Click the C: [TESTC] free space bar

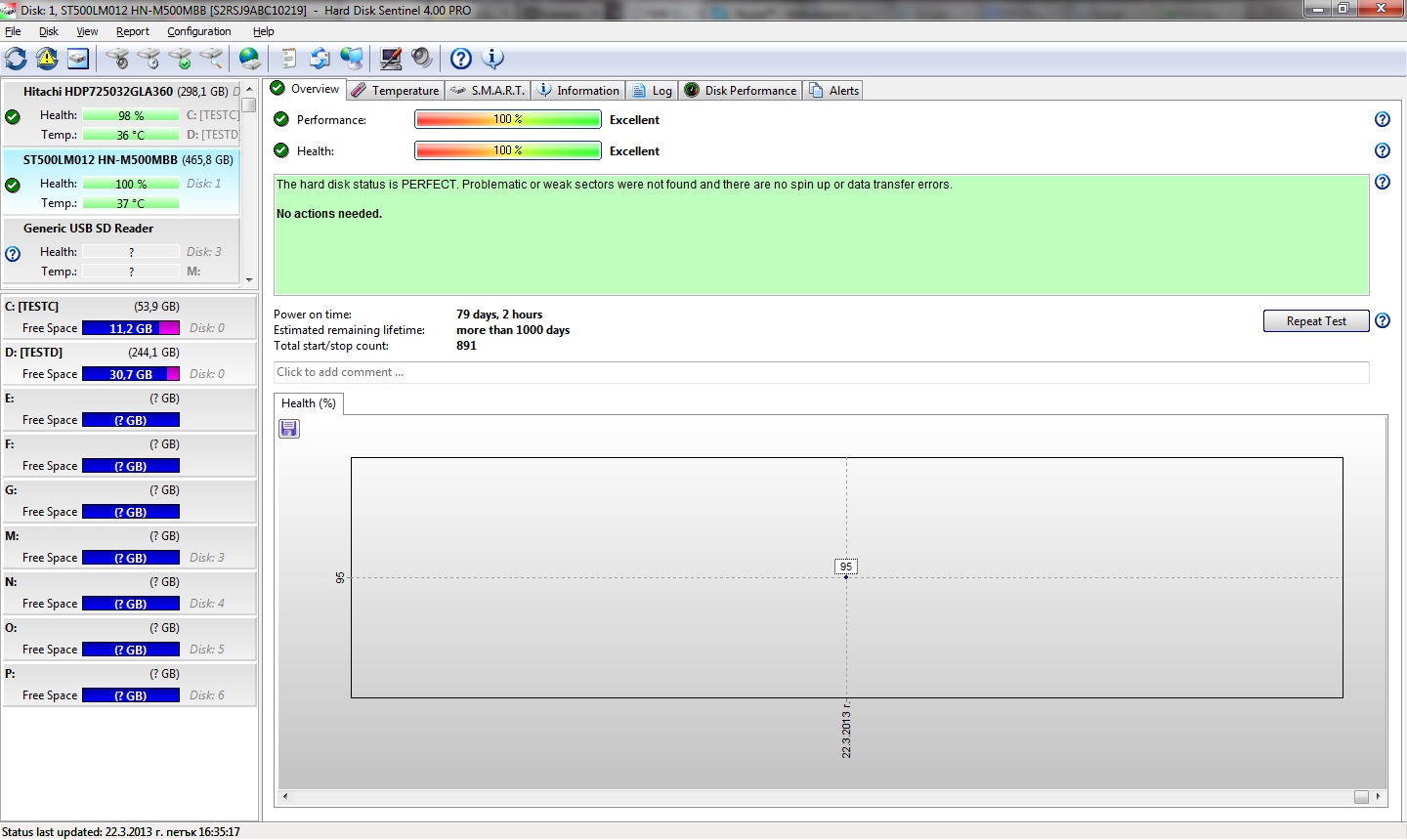tap(130, 328)
